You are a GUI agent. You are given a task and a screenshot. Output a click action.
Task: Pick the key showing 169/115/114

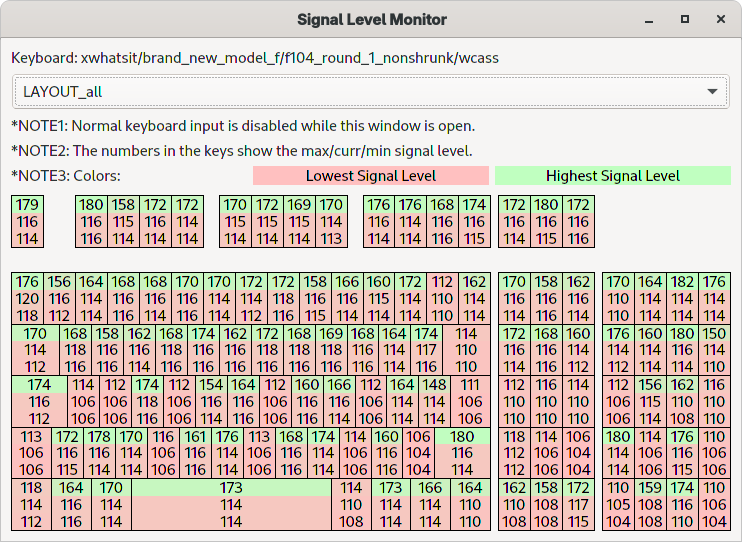[300, 222]
